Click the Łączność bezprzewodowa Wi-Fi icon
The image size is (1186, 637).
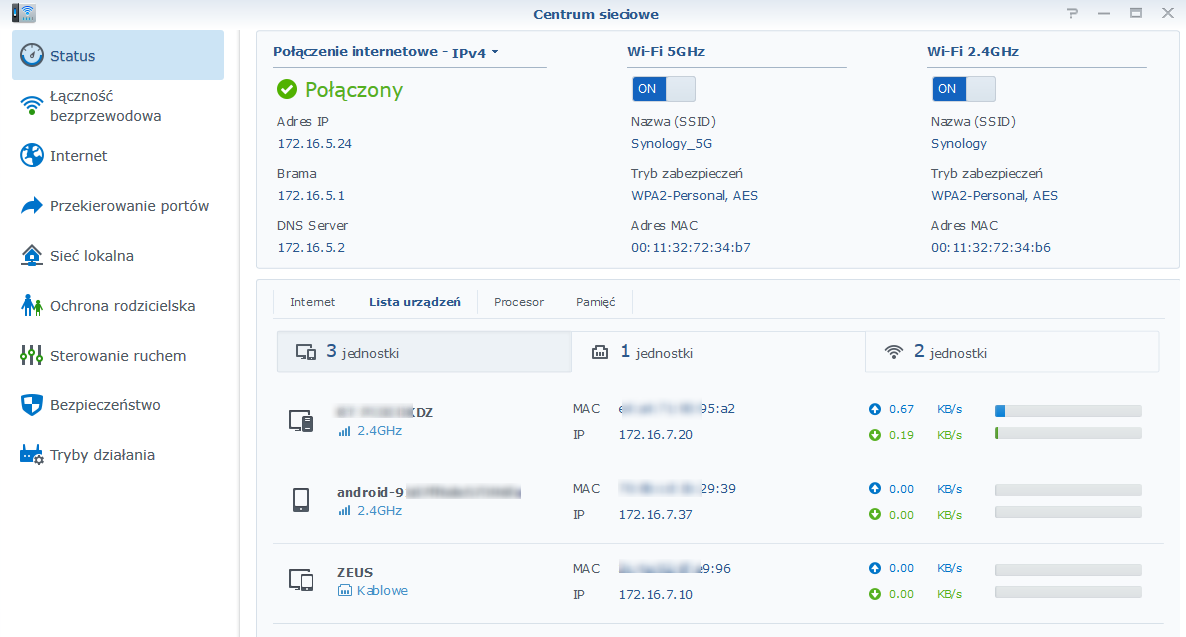click(x=32, y=105)
